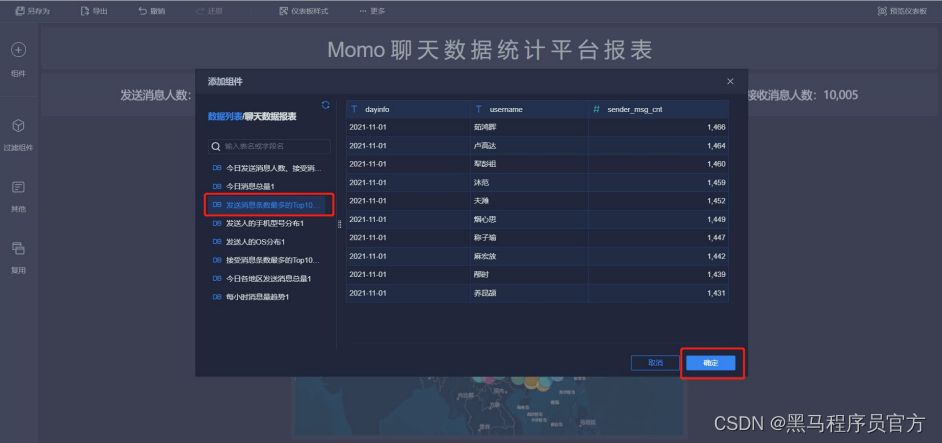This screenshot has width=942, height=443.
Task: Close the 添加组件 dialog with X
Action: coord(730,81)
